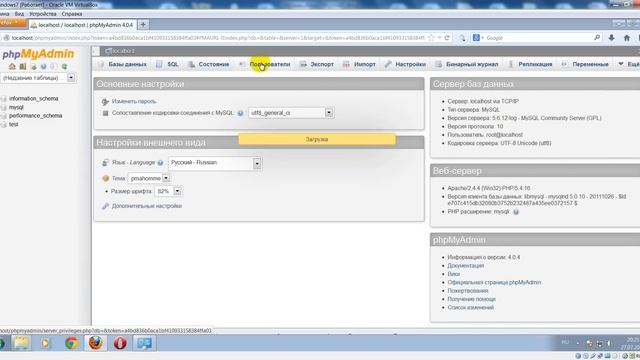Select performance_schema database name

[36, 116]
